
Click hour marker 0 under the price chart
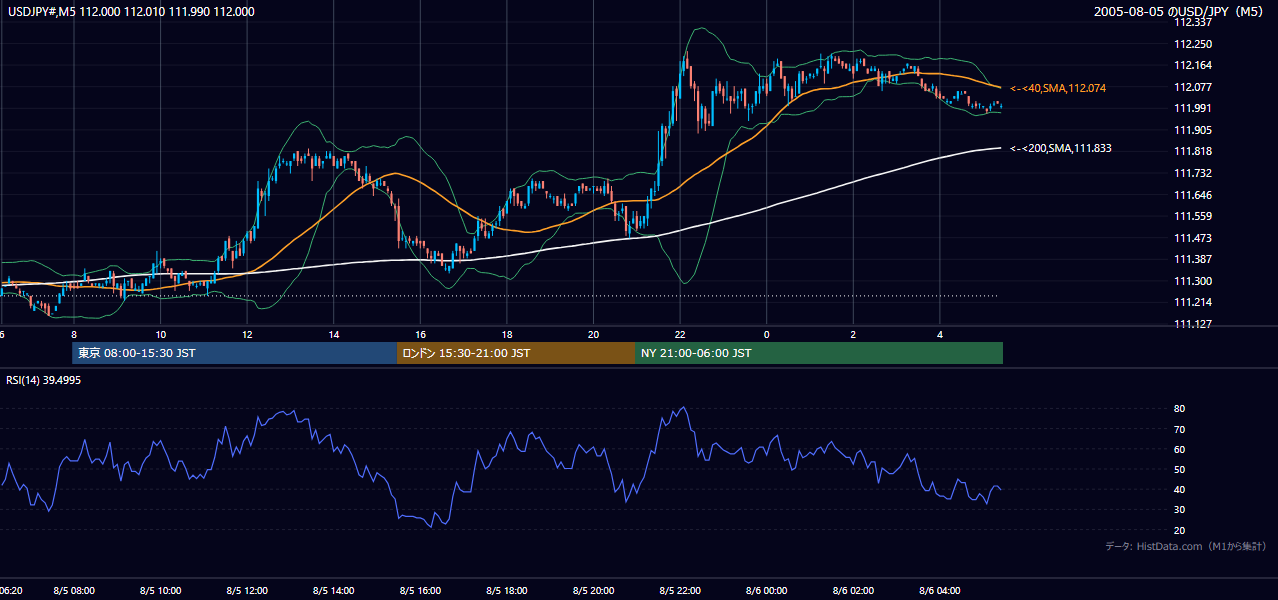point(767,334)
